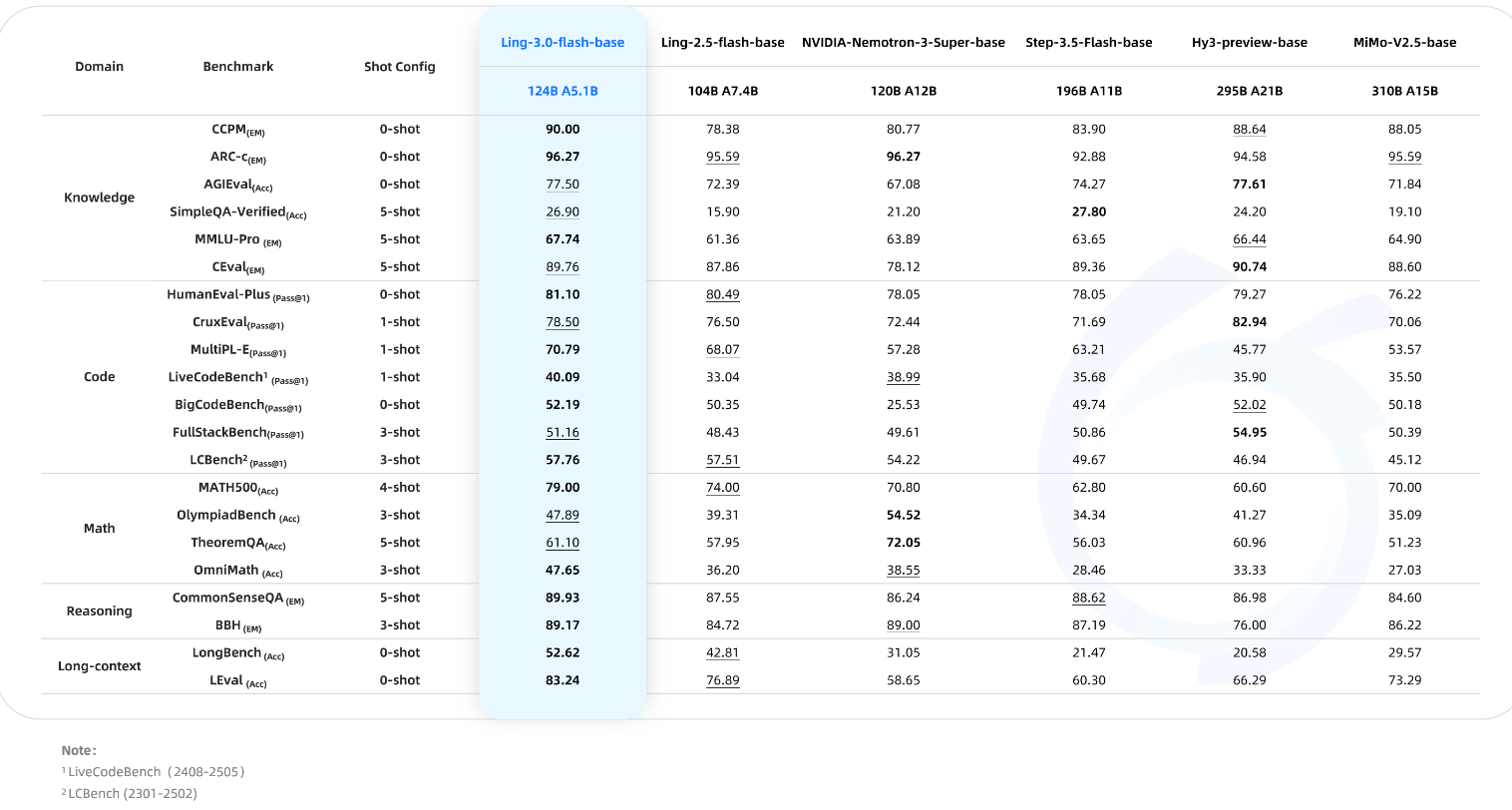The width and height of the screenshot is (1512, 810).
Task: Select BigCodeBench score 25.53 for NVIDIA-Nemotron-3-Super-base
Action: tap(904, 405)
